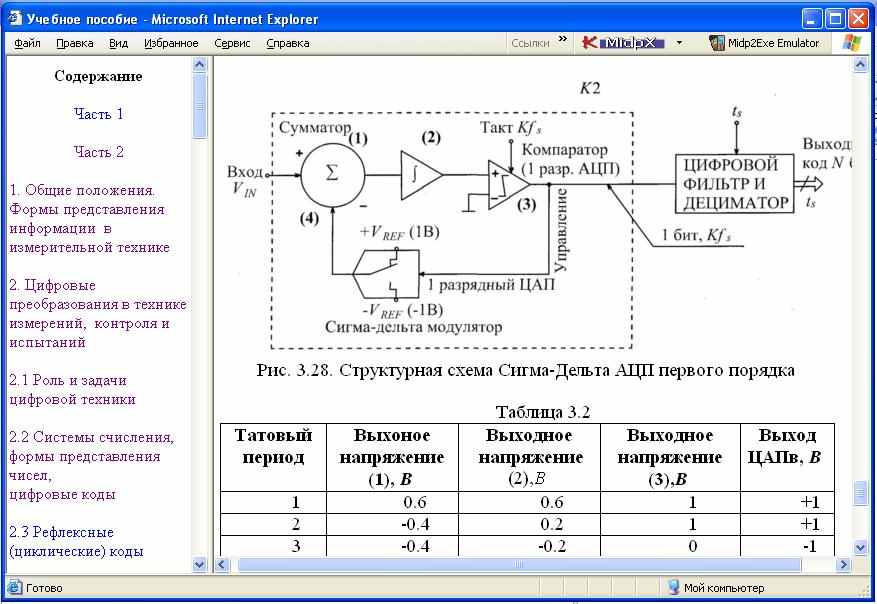Click the Выход ЦАПв column header
Viewport: 877px width, 604px height.
[787, 457]
